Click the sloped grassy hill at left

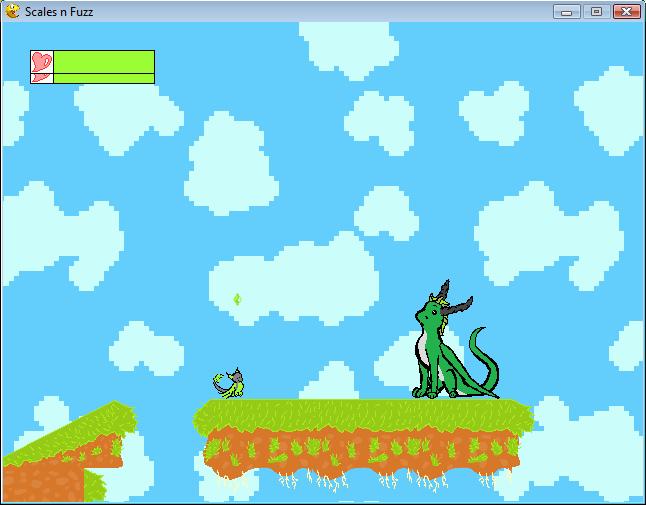(x=68, y=451)
